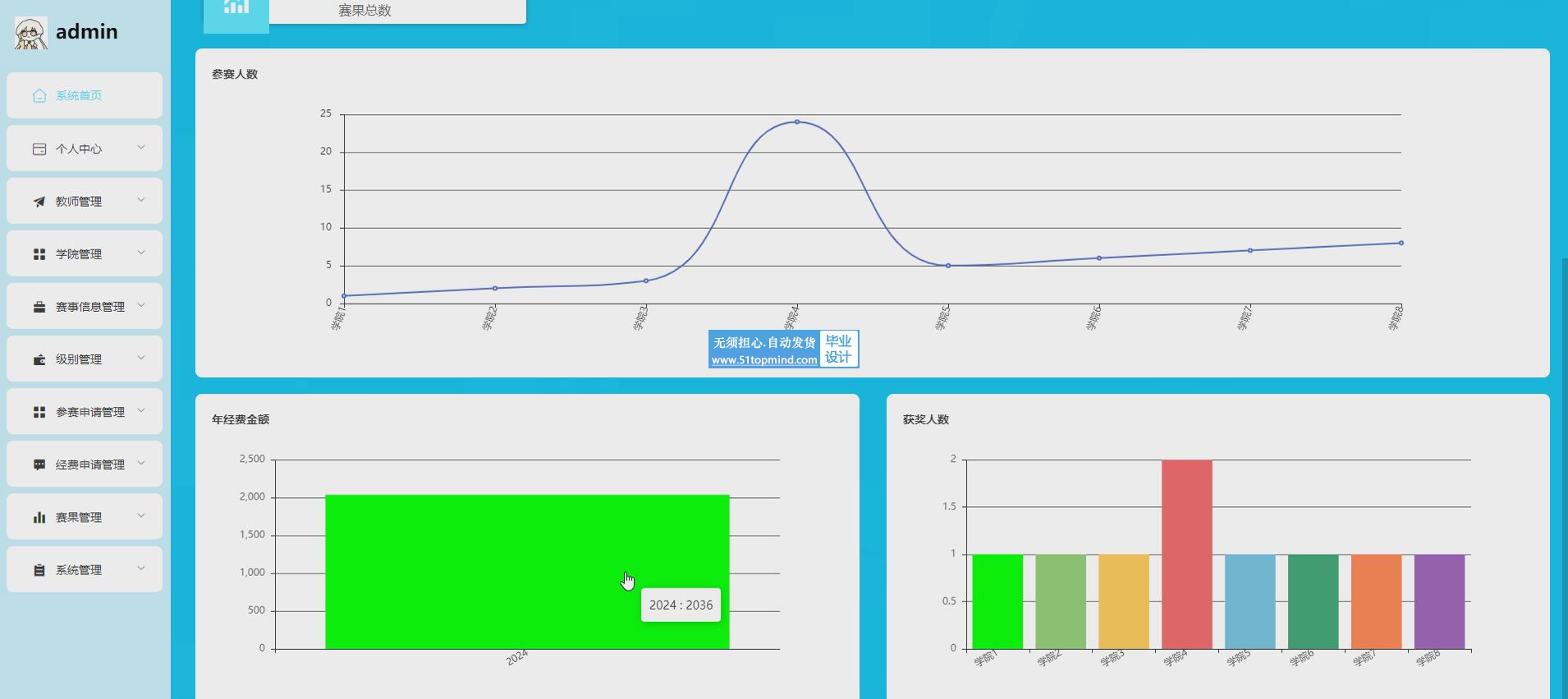
Task: Click the light green 学院2 bar
Action: 1061,601
